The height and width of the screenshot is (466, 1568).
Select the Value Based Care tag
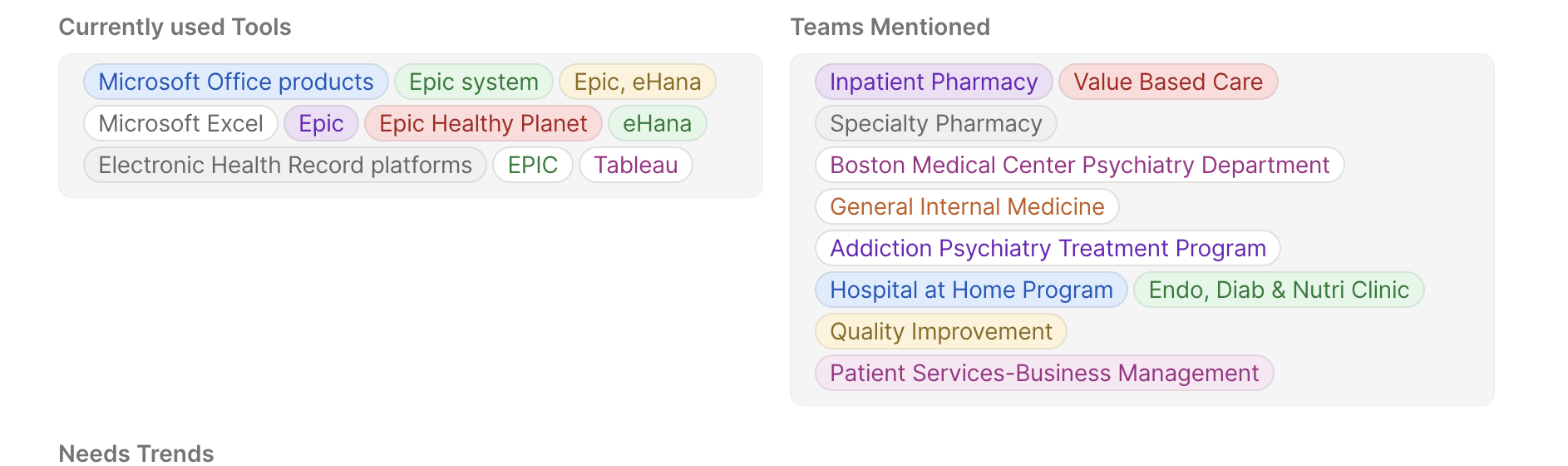(1168, 82)
